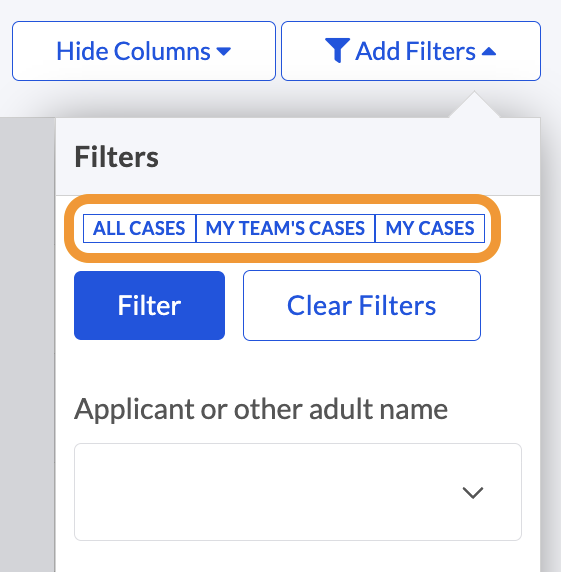Image resolution: width=561 pixels, height=572 pixels.
Task: Click the popover pointer triangle under Add Filters
Action: pyautogui.click(x=474, y=104)
